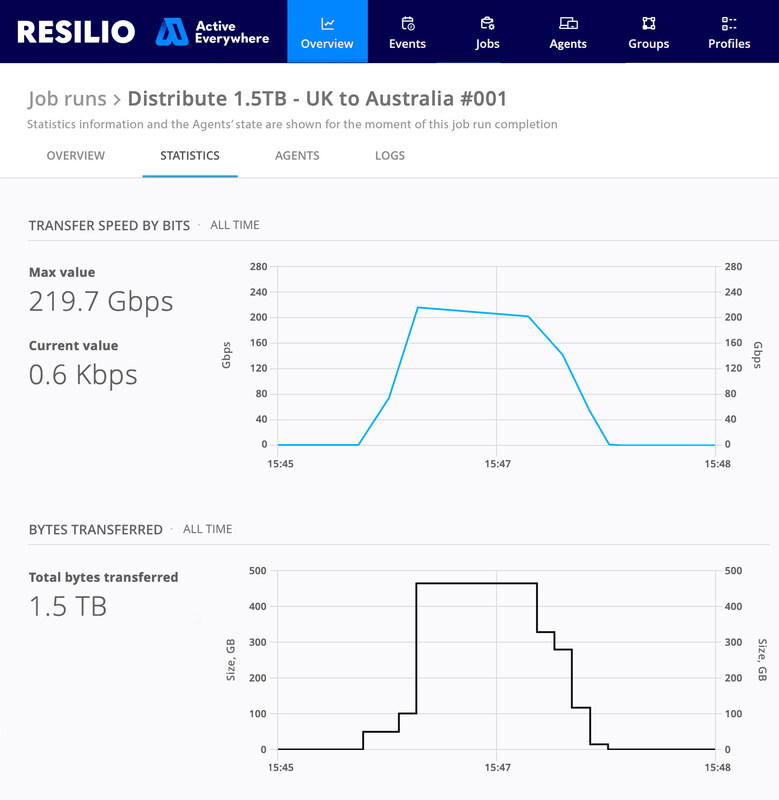Click the 15:47 marker on bytes chart
Screen dimensions: 779x800
click(497, 768)
